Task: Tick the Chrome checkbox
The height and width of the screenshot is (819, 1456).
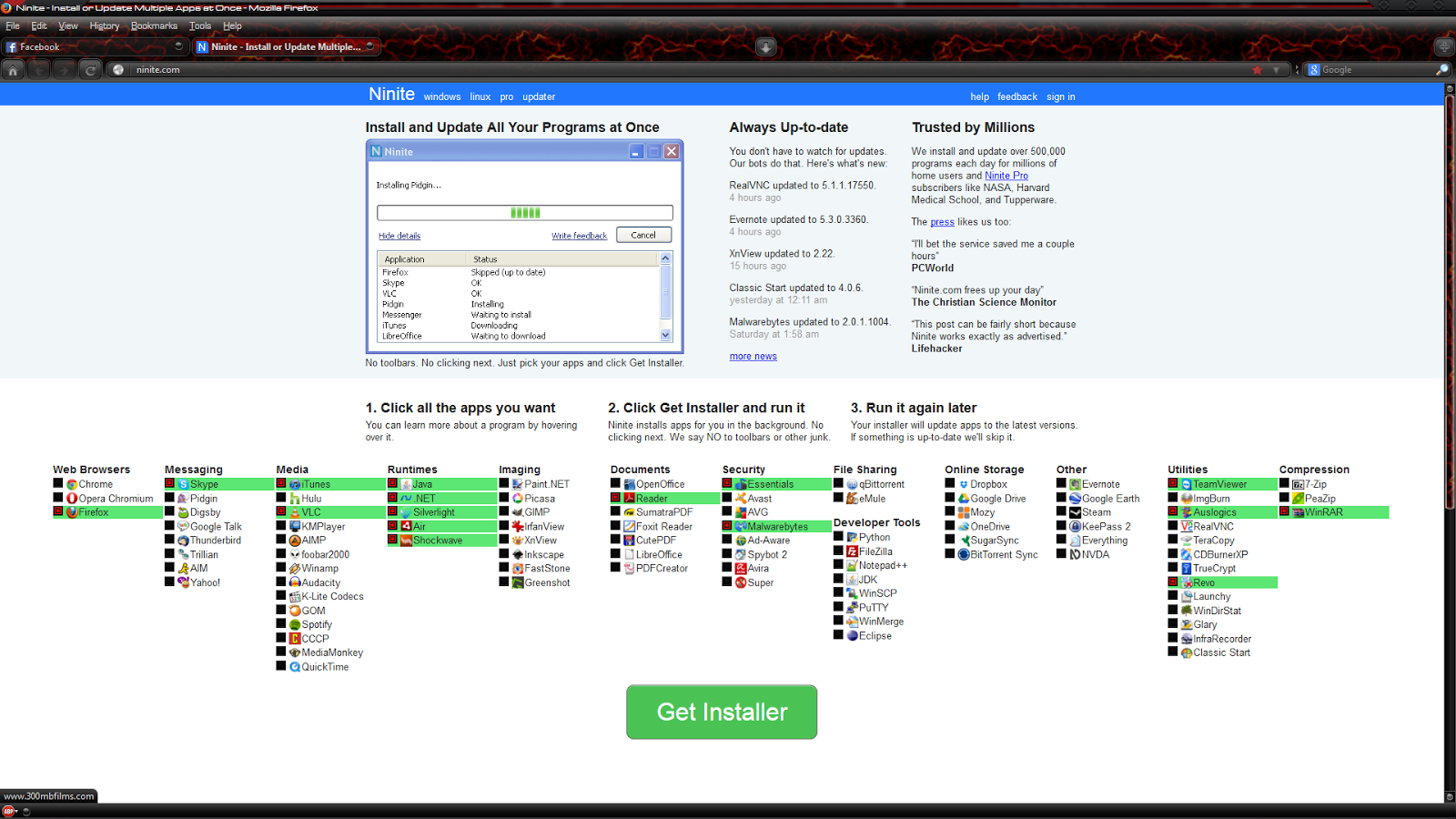Action: (x=58, y=484)
